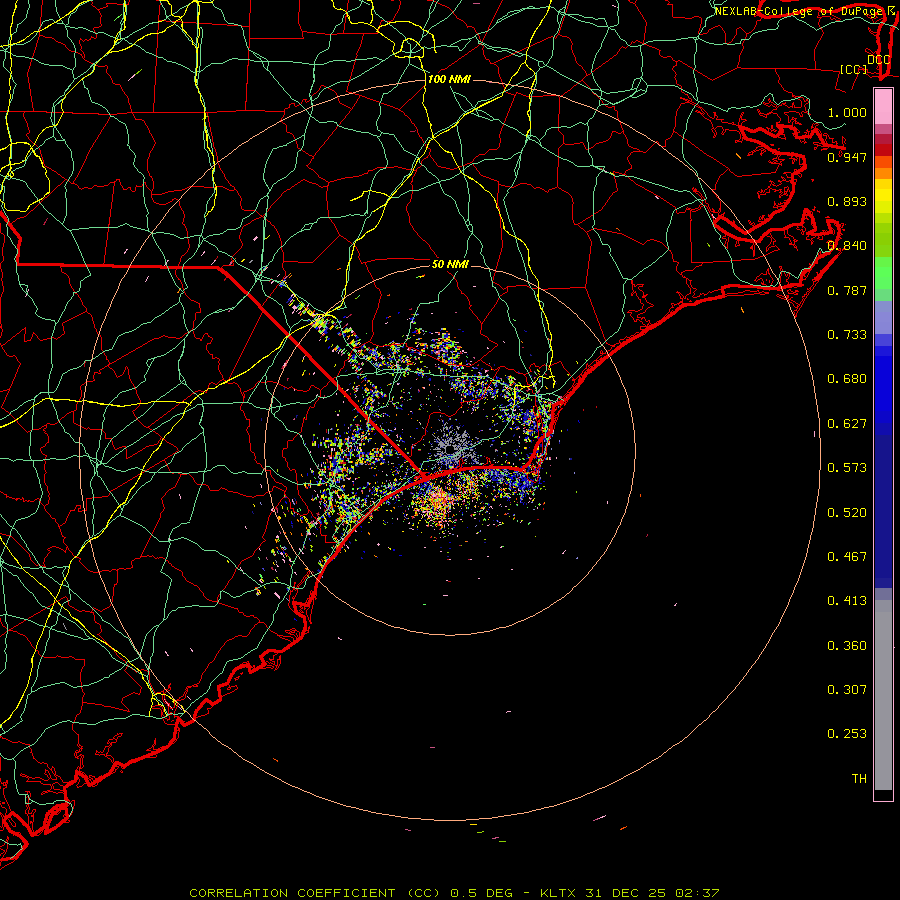Click the TH threshold label
Image resolution: width=900 pixels, height=900 pixels.
[859, 779]
